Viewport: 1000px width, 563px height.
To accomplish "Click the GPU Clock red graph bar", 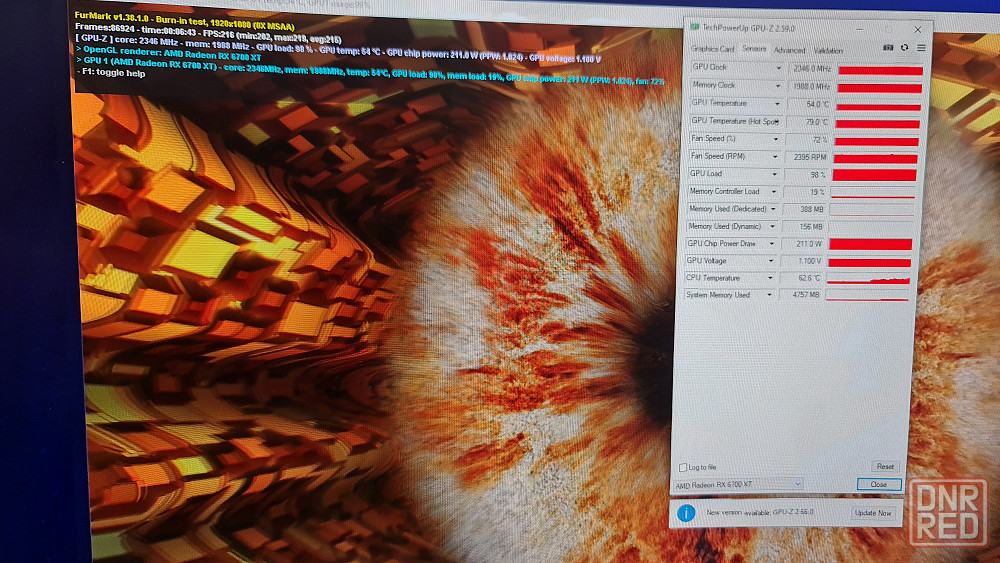I will pyautogui.click(x=881, y=71).
